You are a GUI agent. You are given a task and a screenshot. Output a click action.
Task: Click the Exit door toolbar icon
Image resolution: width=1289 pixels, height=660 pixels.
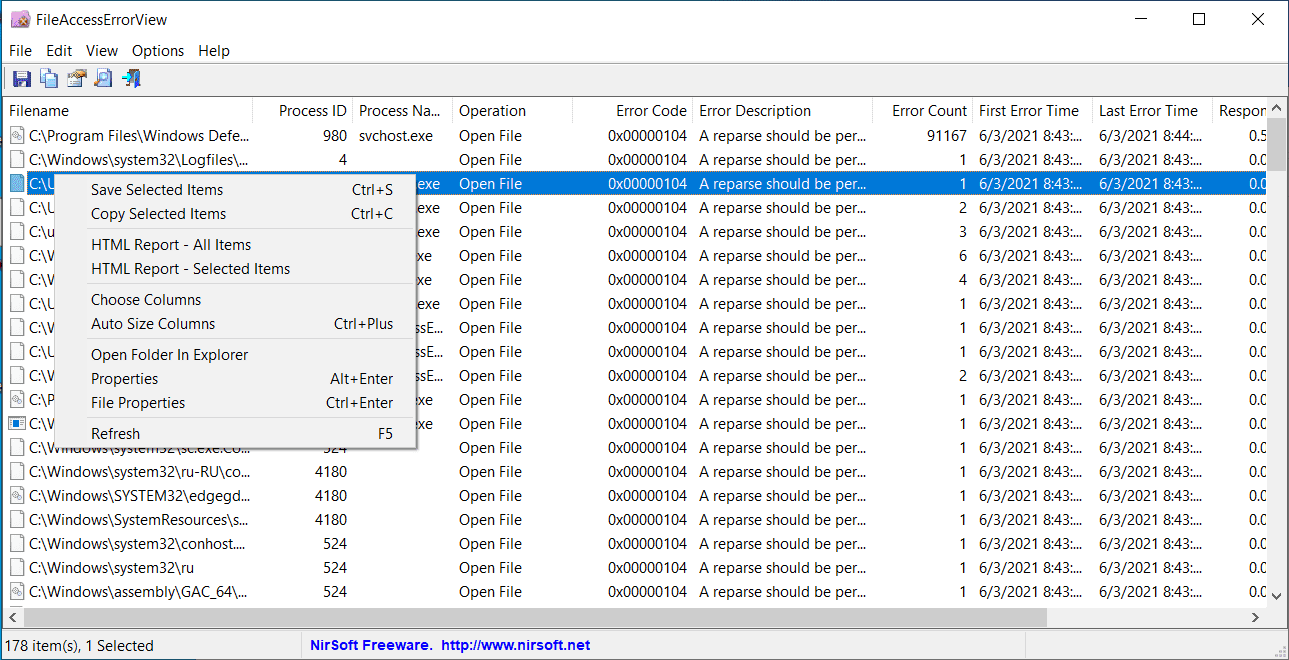pyautogui.click(x=132, y=79)
